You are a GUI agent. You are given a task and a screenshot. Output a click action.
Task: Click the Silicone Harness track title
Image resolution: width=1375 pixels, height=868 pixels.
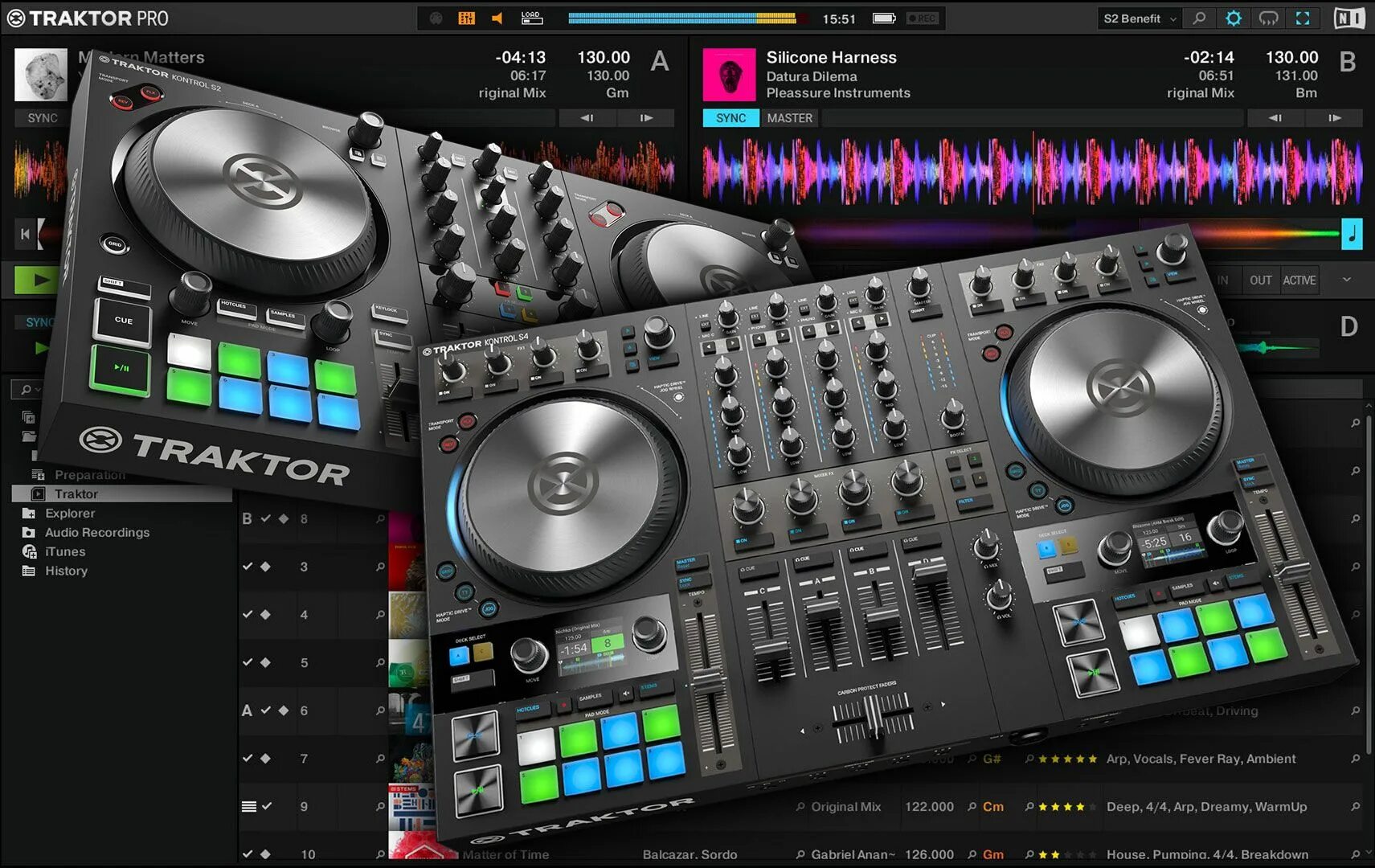click(831, 57)
